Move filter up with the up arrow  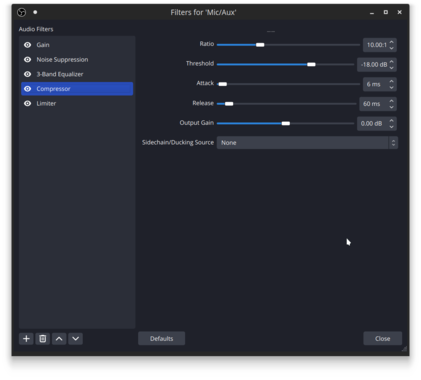pos(59,339)
